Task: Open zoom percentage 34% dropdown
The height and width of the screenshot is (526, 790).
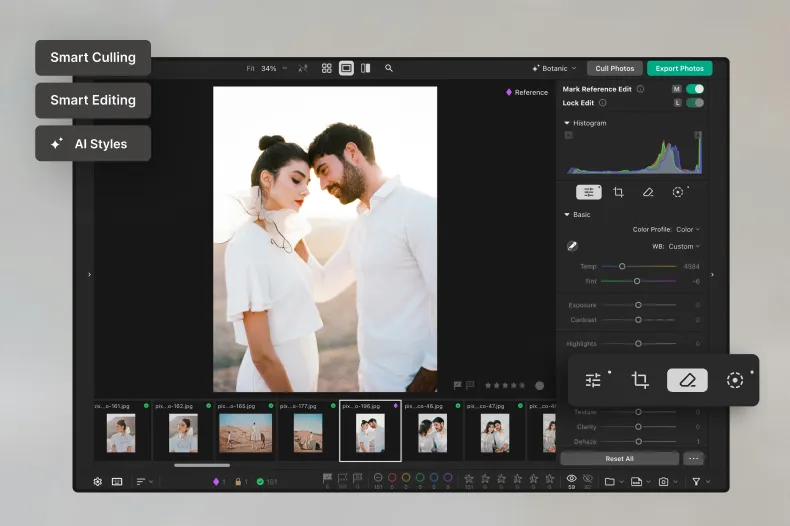Action: click(x=274, y=68)
